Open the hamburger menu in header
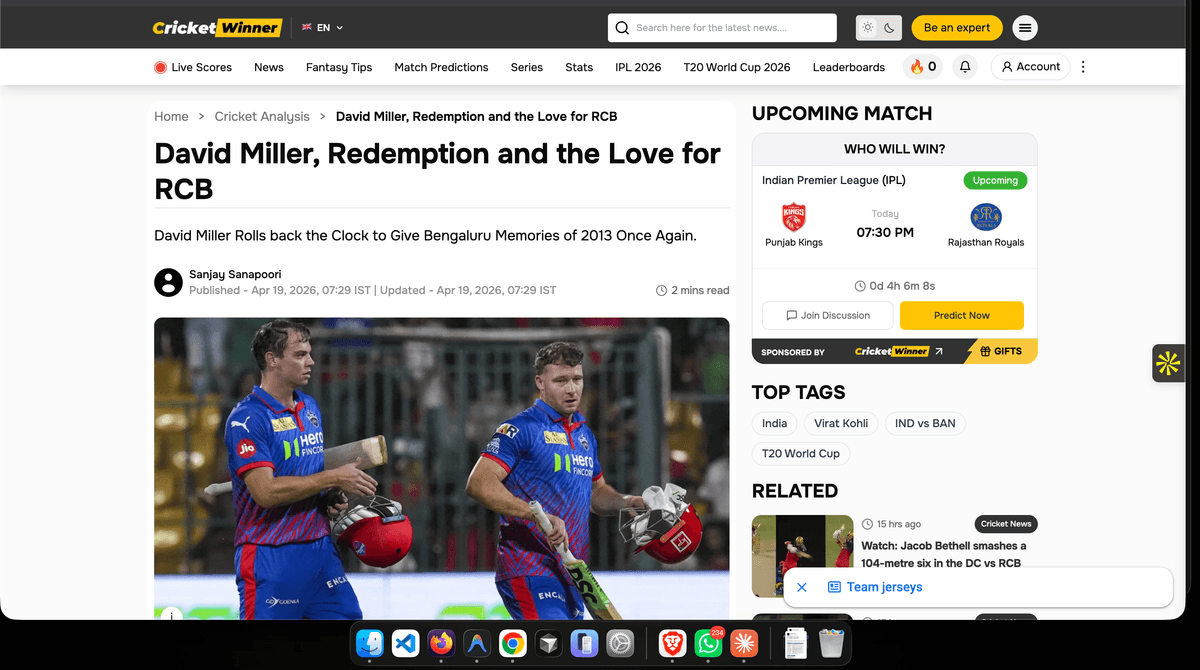The image size is (1200, 670). (1025, 28)
